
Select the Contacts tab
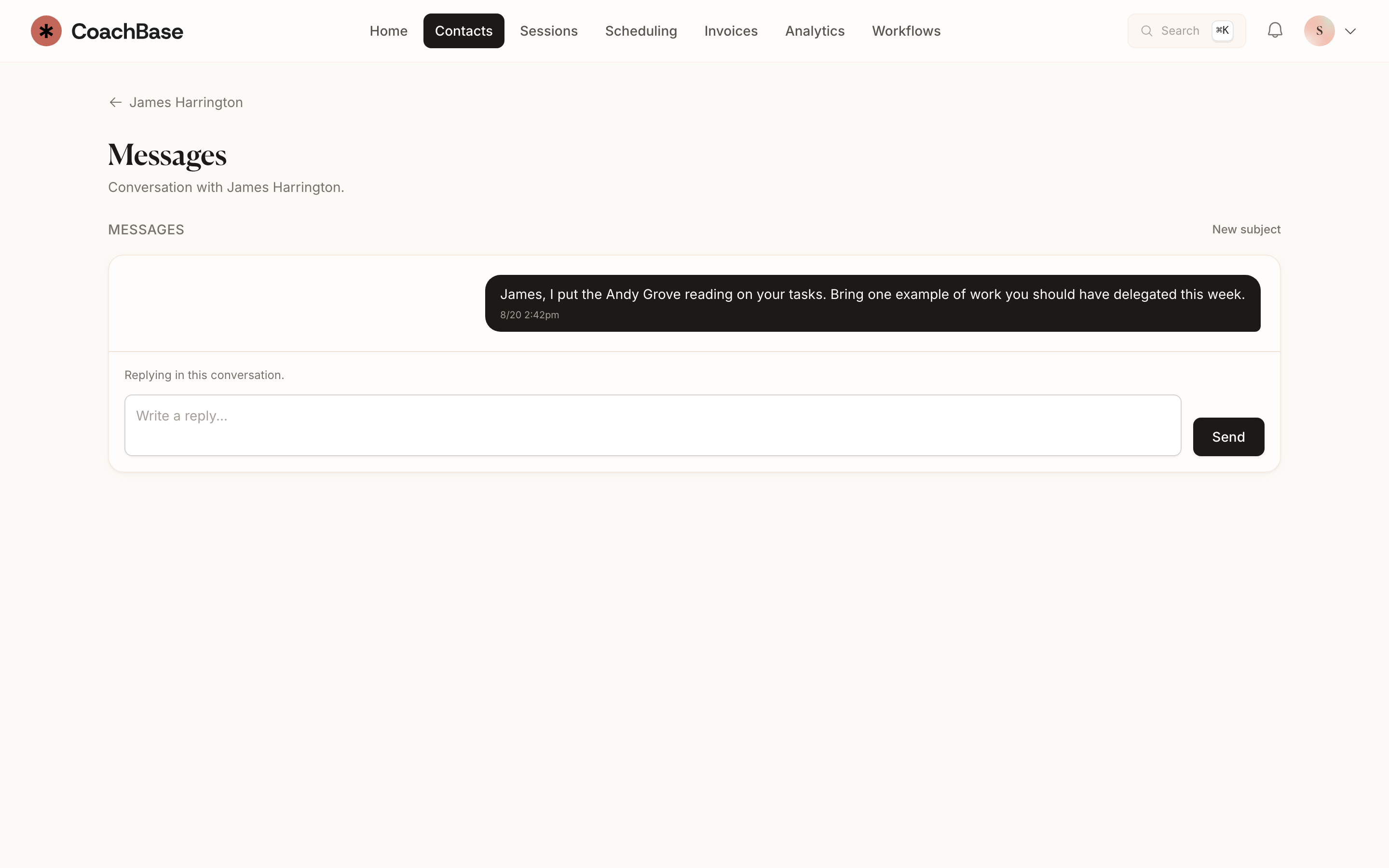(x=464, y=31)
